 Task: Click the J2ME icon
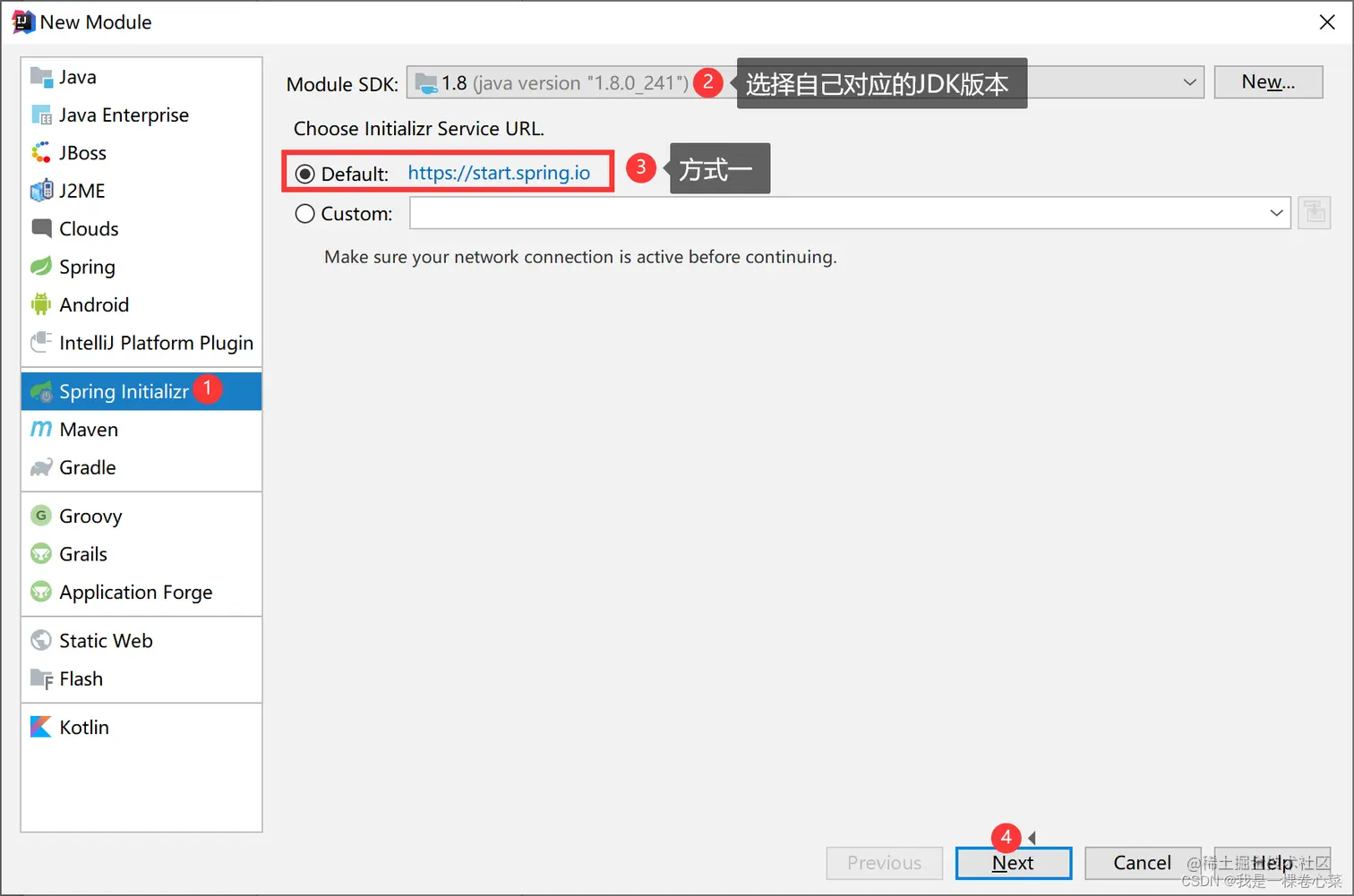point(41,191)
